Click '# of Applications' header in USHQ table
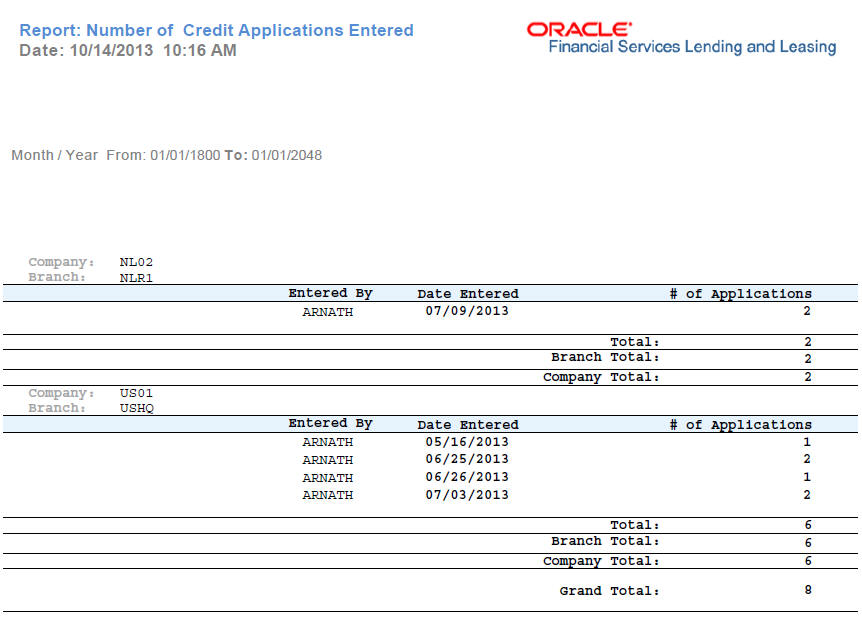Screen dimensions: 862x635 coord(741,424)
